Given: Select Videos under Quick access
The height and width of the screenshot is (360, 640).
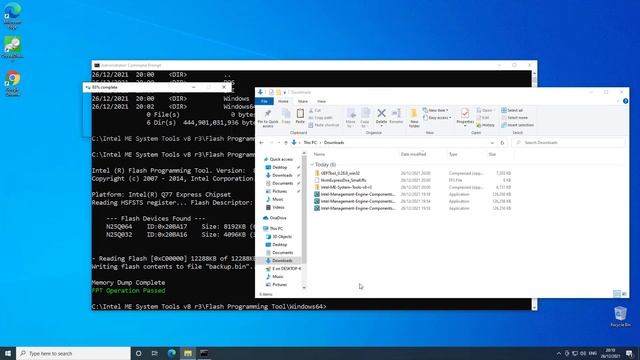Looking at the screenshot, I should click(x=278, y=207).
